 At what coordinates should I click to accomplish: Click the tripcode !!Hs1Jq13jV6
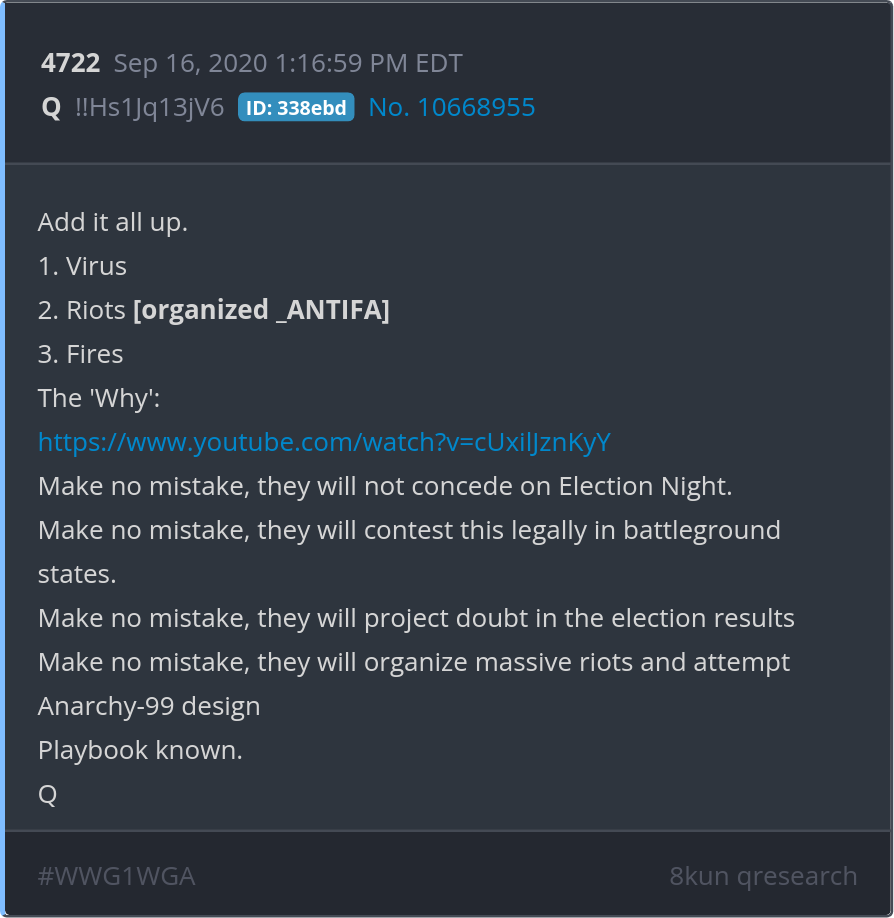(150, 108)
